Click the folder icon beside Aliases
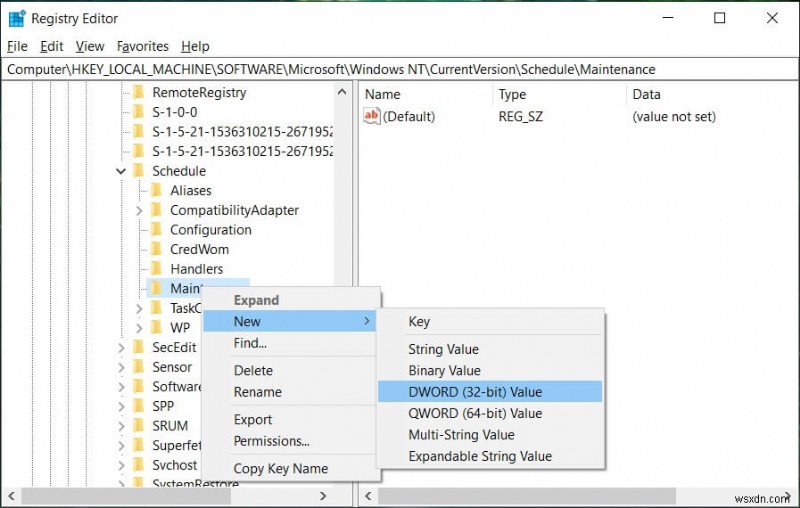 point(156,190)
